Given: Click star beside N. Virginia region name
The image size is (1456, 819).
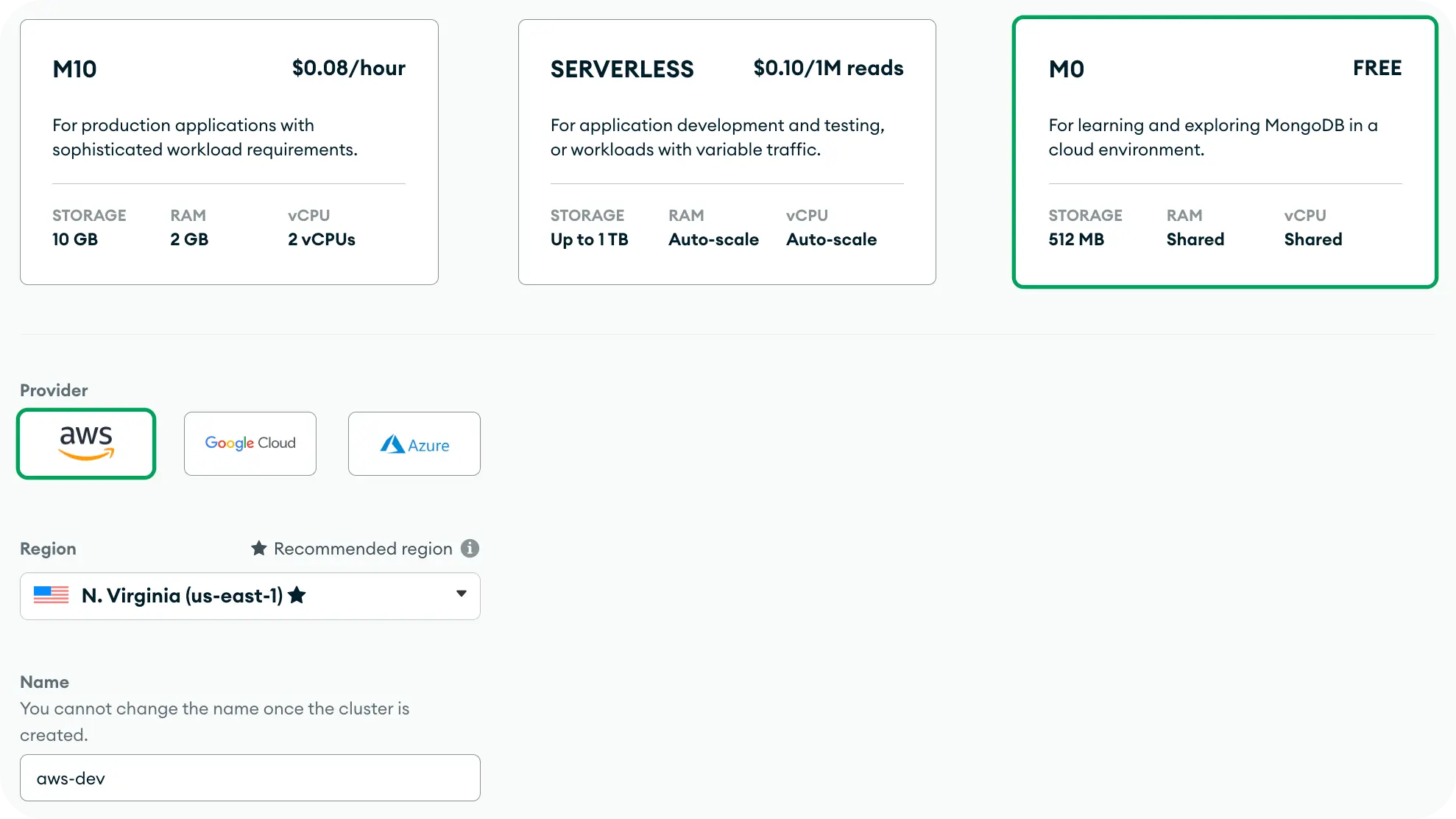Looking at the screenshot, I should tap(297, 595).
